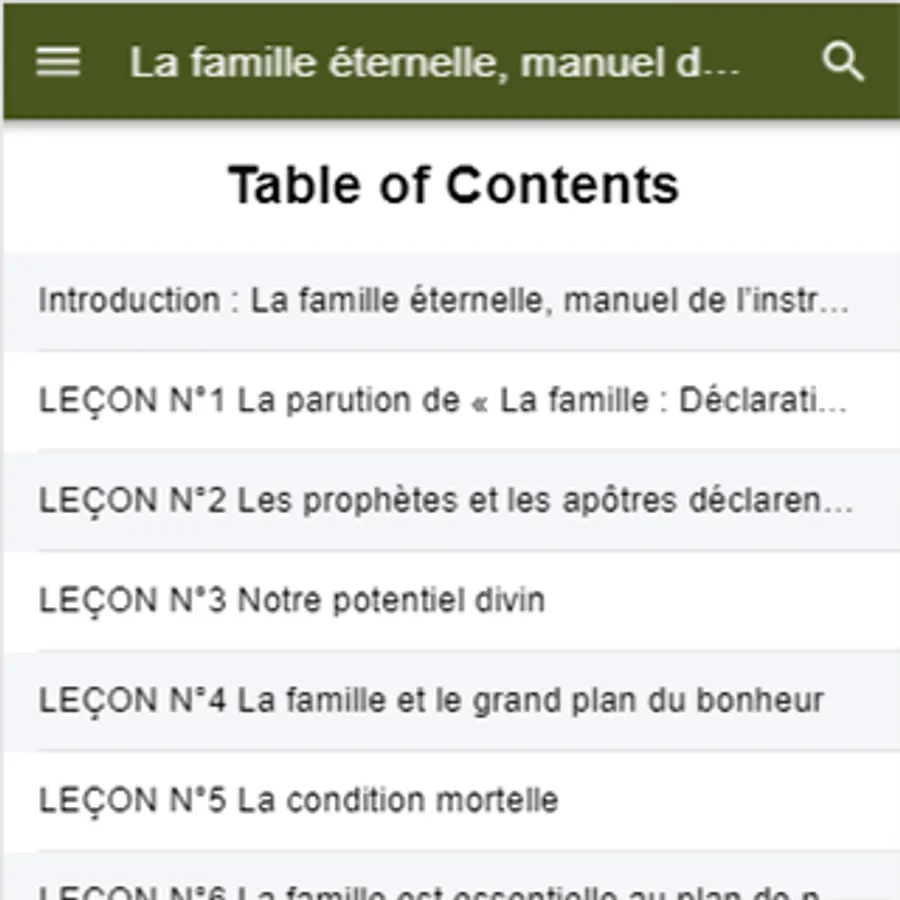Viewport: 900px width, 900px height.
Task: Go to LEÇON N°4 in the list
Action: (x=430, y=701)
